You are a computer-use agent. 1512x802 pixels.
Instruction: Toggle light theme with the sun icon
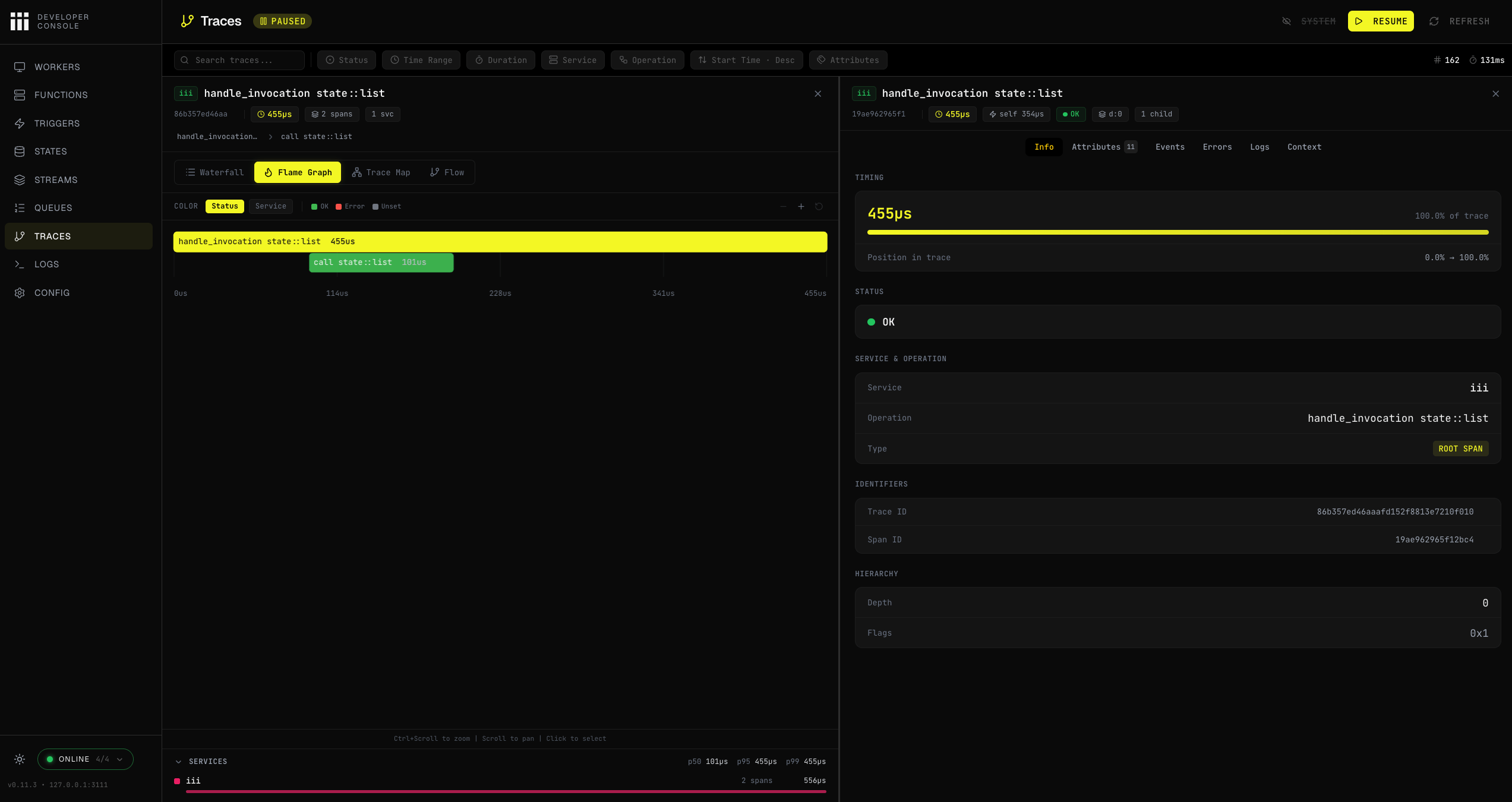click(x=20, y=759)
